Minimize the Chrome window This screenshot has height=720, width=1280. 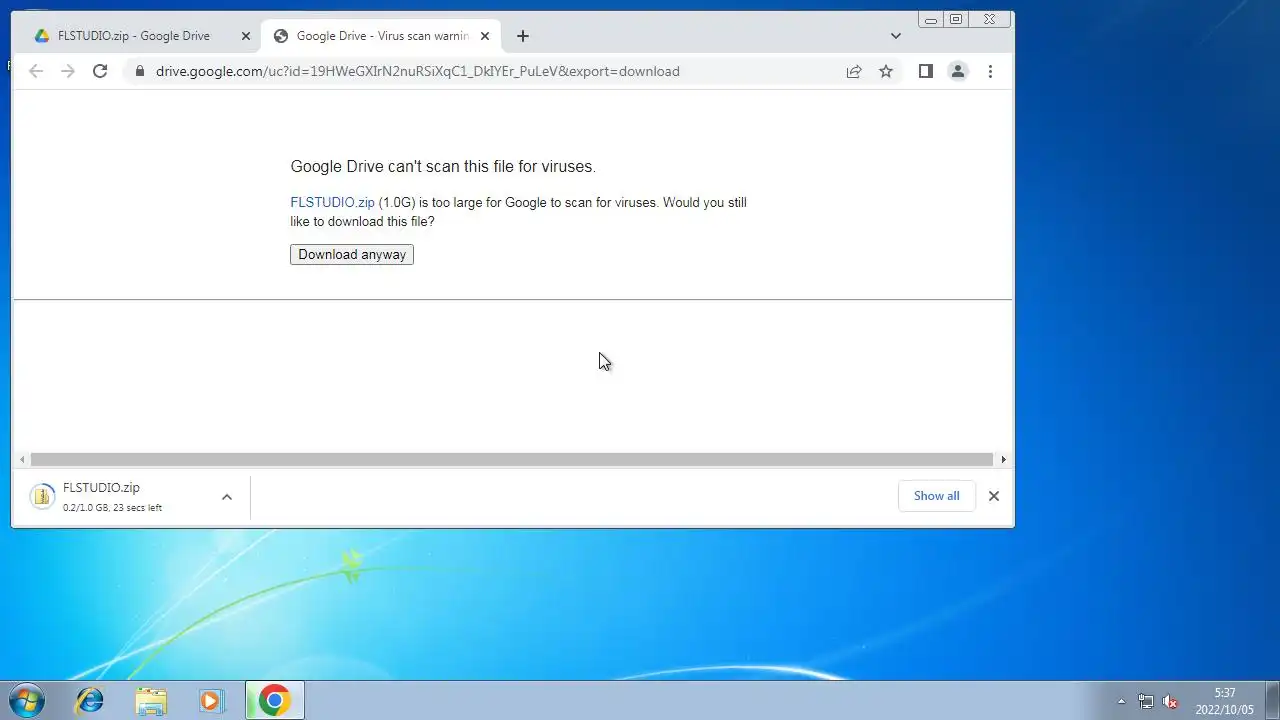click(931, 19)
